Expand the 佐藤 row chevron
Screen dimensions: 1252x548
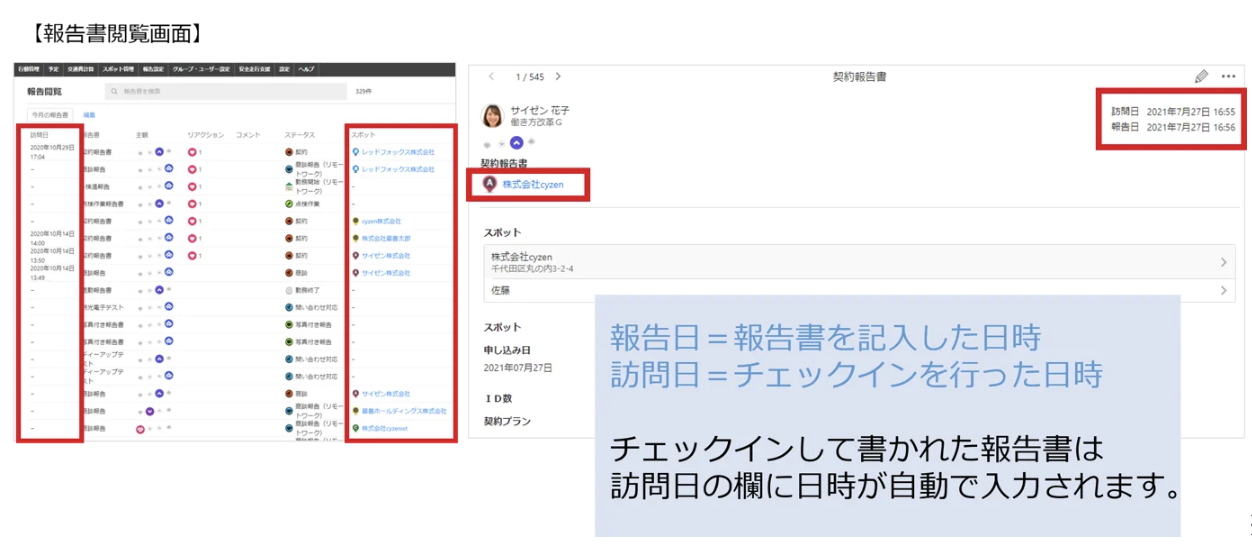coord(1224,291)
